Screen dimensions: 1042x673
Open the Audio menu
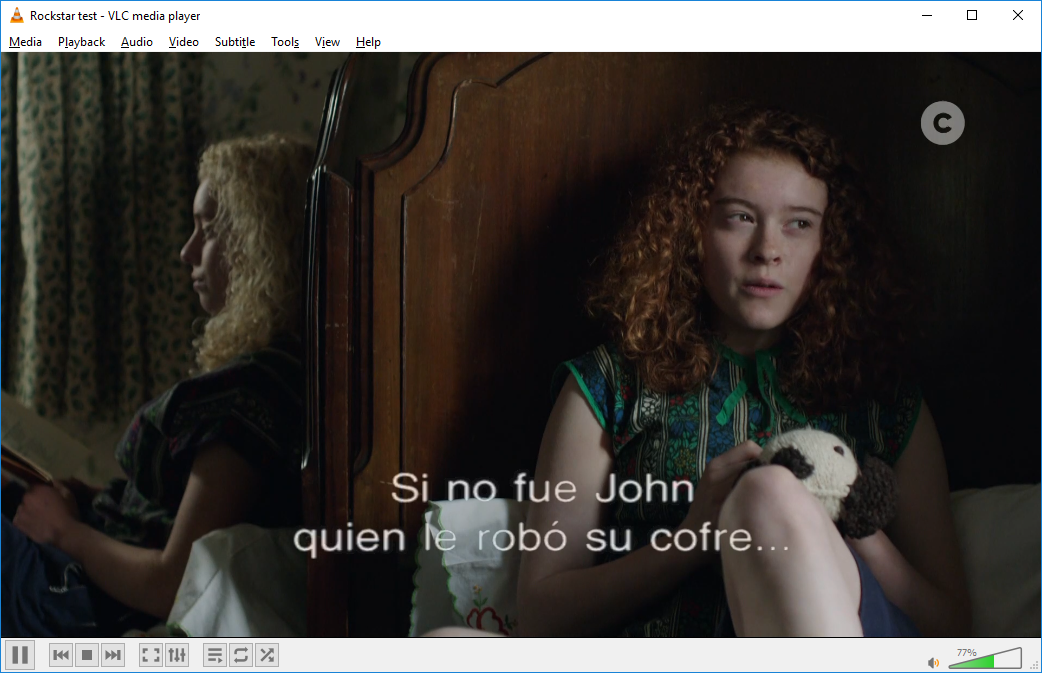[x=137, y=42]
